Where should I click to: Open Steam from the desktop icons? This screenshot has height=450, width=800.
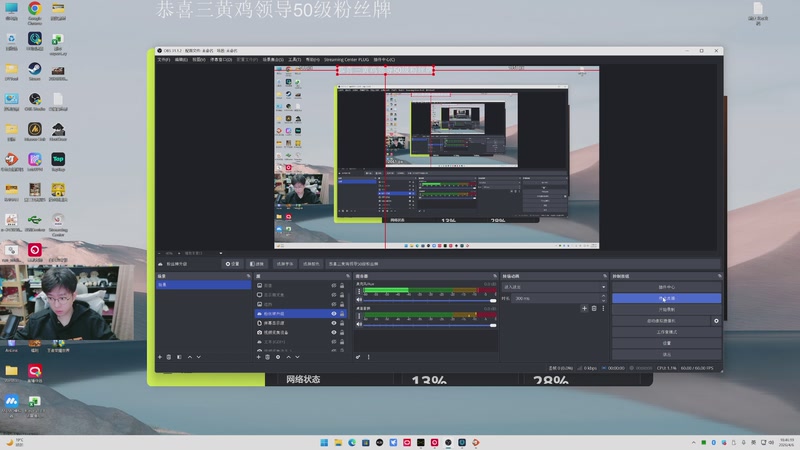pyautogui.click(x=35, y=71)
